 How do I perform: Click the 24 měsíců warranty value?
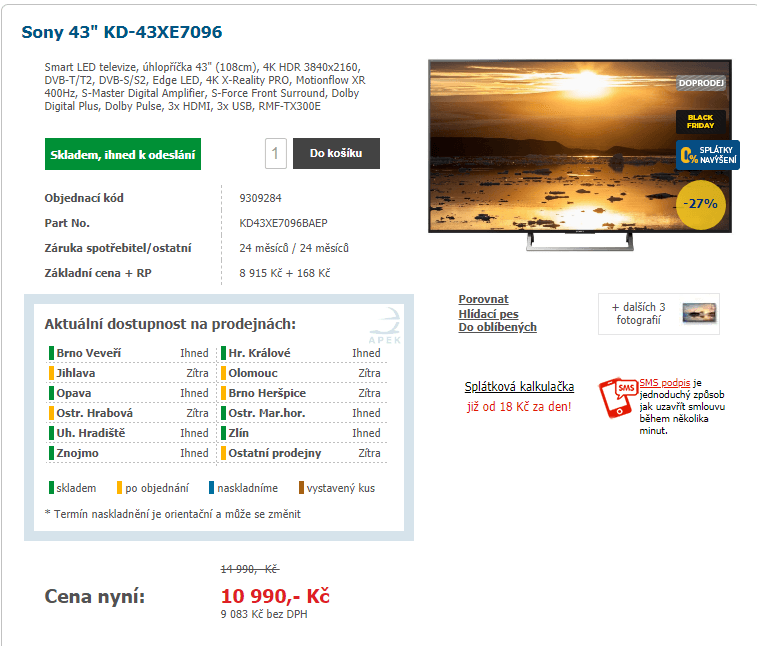[x=294, y=248]
